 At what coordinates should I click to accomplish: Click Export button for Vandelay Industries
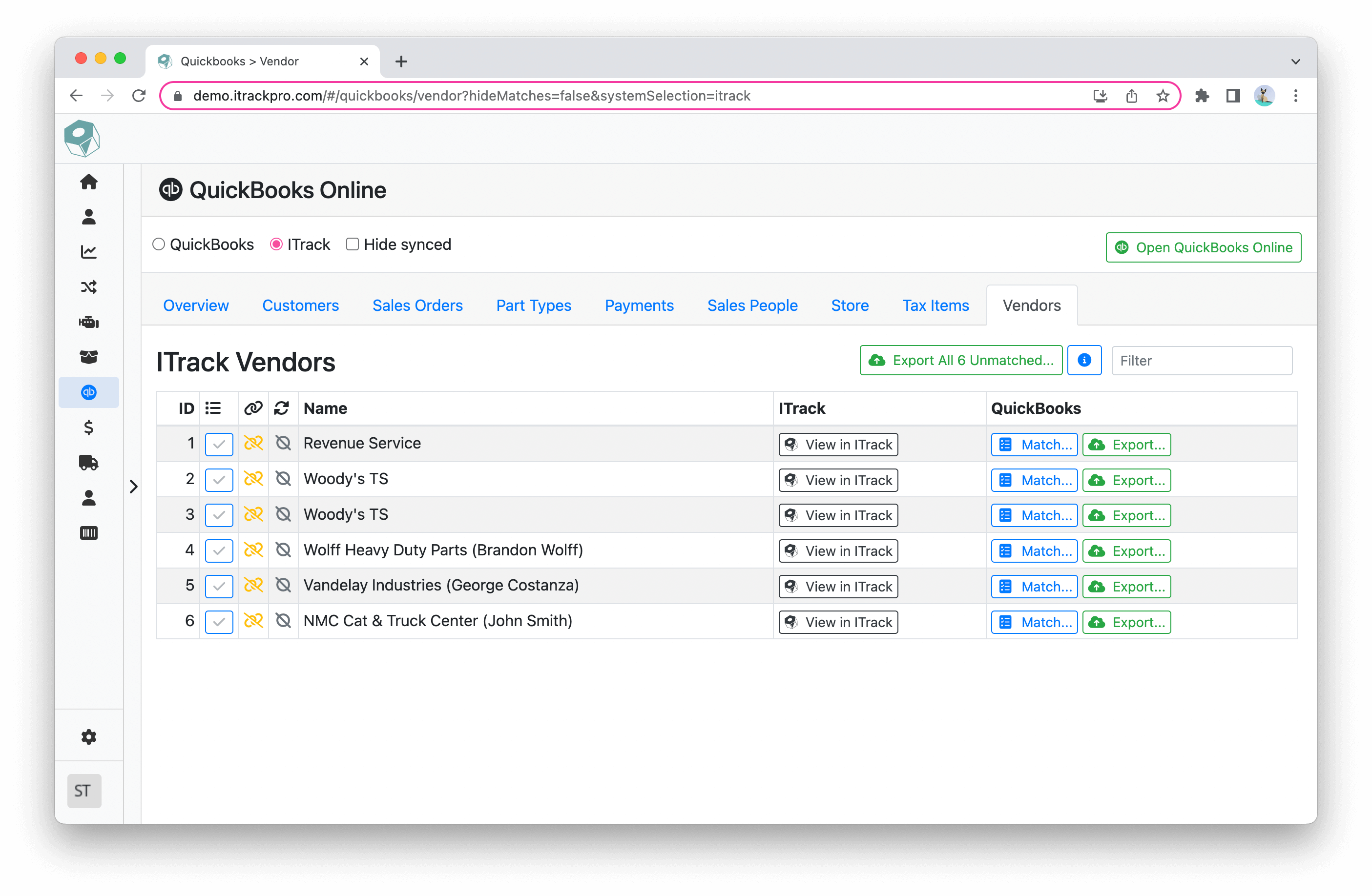pyautogui.click(x=1126, y=587)
